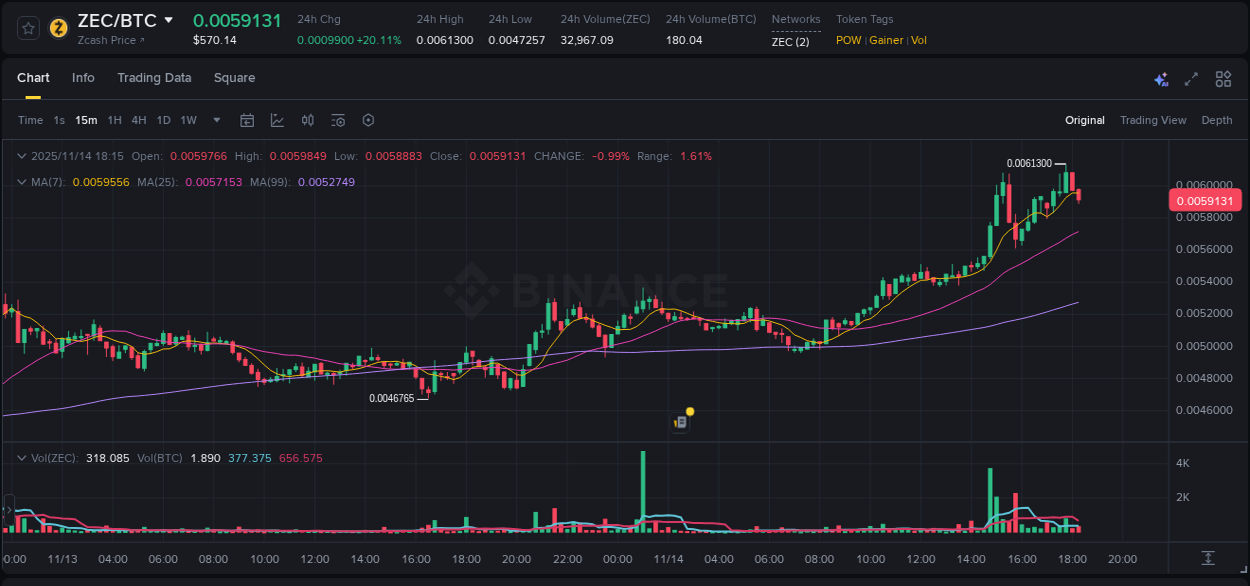1250x586 pixels.
Task: Open the indicator settings icon
Action: point(338,120)
